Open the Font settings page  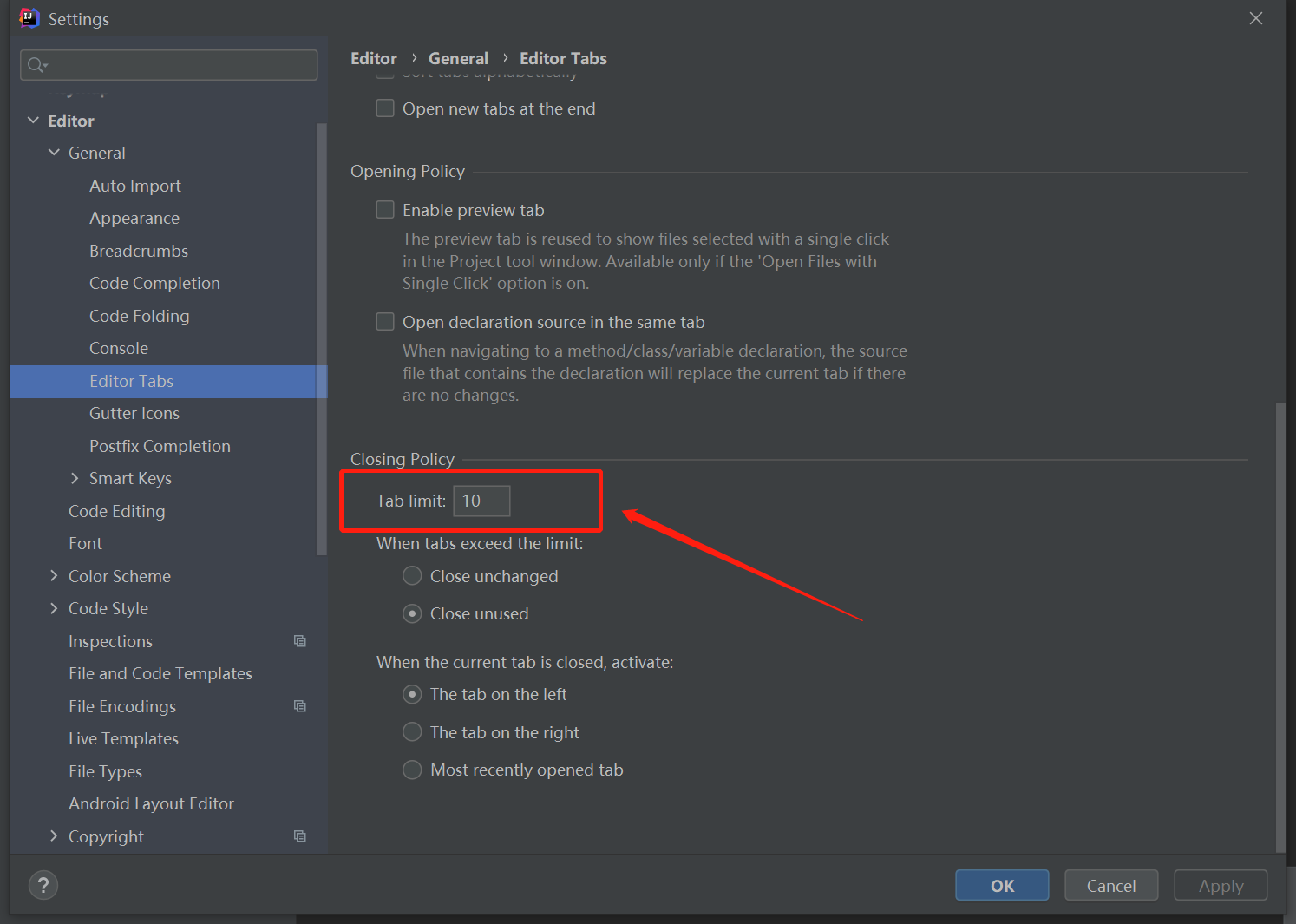pos(85,543)
